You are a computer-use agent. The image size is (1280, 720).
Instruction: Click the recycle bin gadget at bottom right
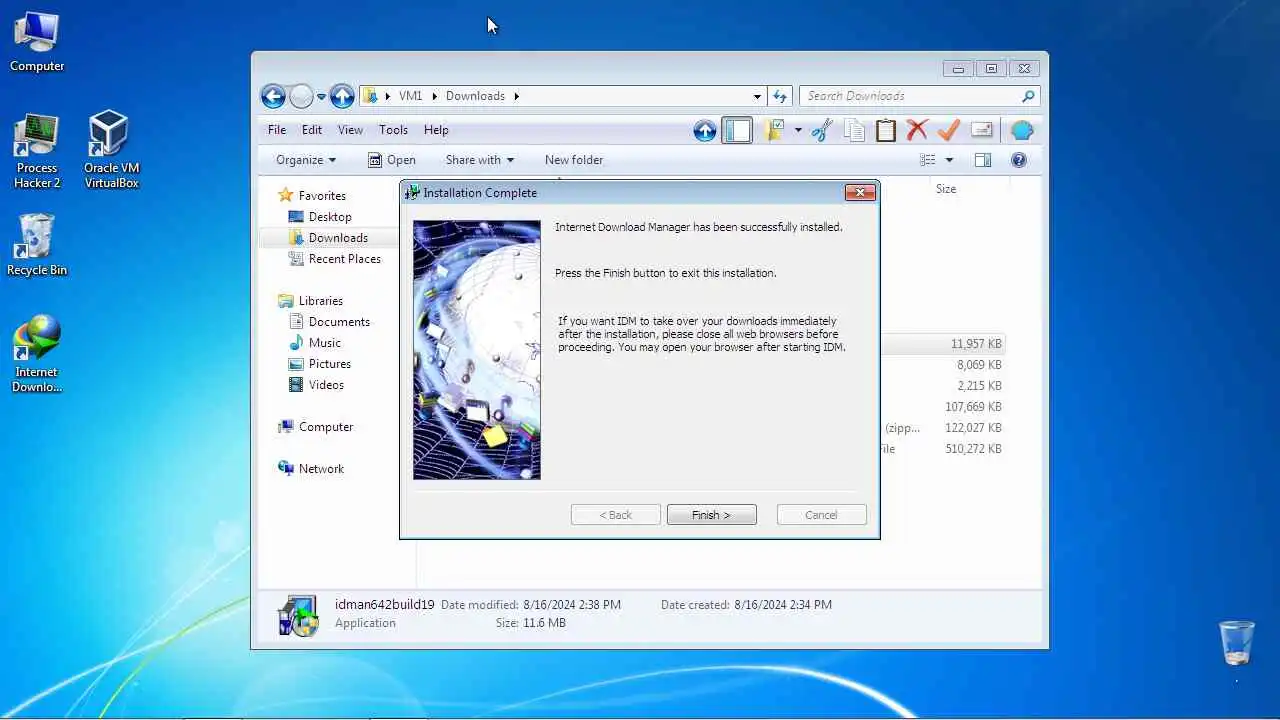click(x=1236, y=642)
